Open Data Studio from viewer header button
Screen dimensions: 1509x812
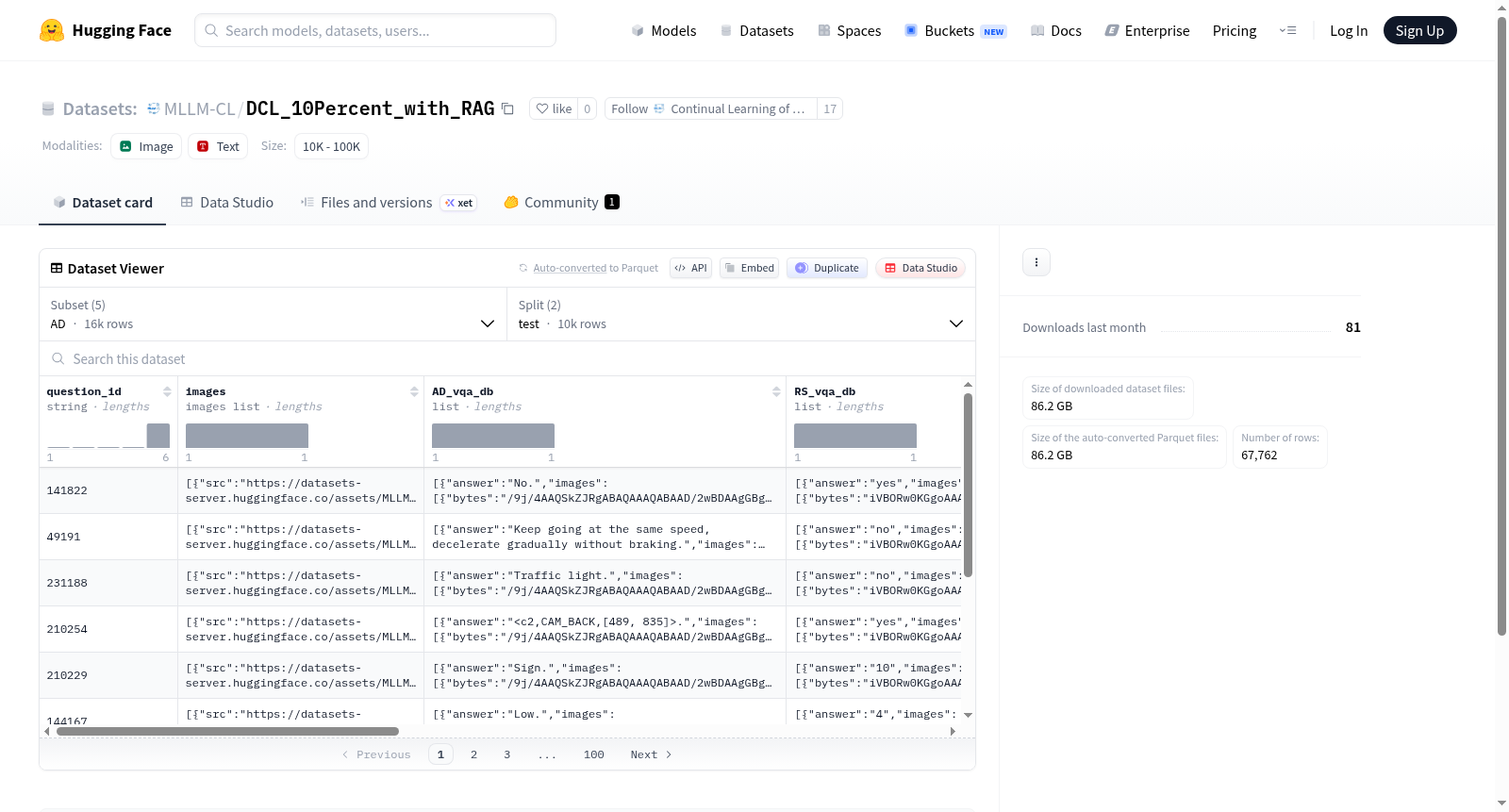tap(920, 268)
